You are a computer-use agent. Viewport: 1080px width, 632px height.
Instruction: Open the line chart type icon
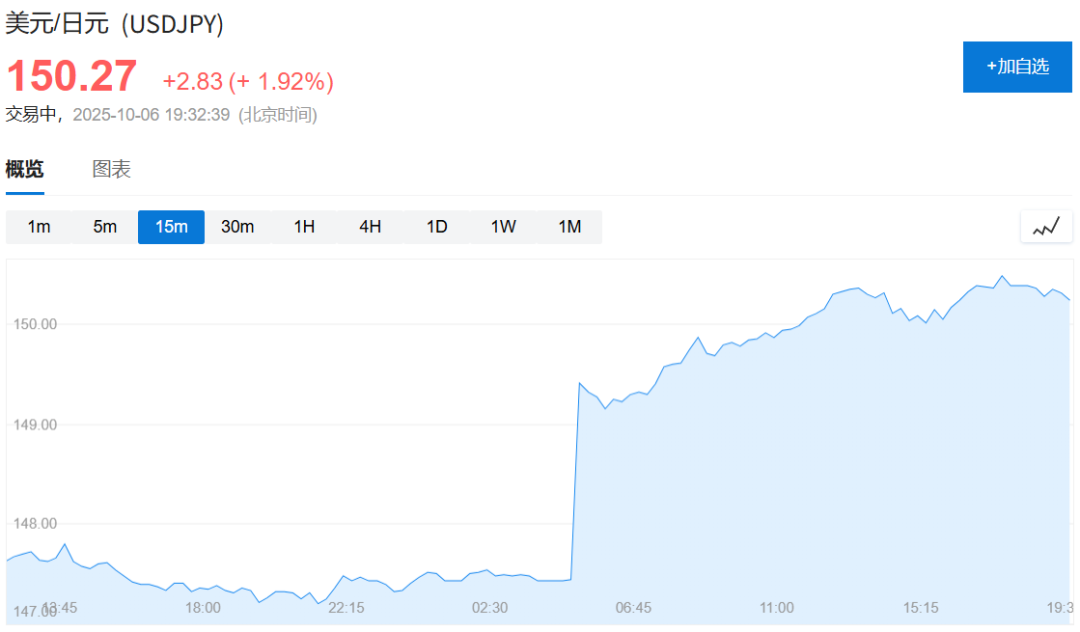point(1046,227)
